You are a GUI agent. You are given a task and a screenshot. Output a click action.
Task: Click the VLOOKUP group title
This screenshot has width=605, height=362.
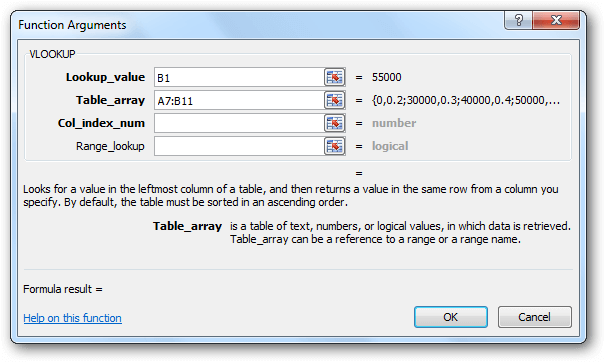point(52,54)
